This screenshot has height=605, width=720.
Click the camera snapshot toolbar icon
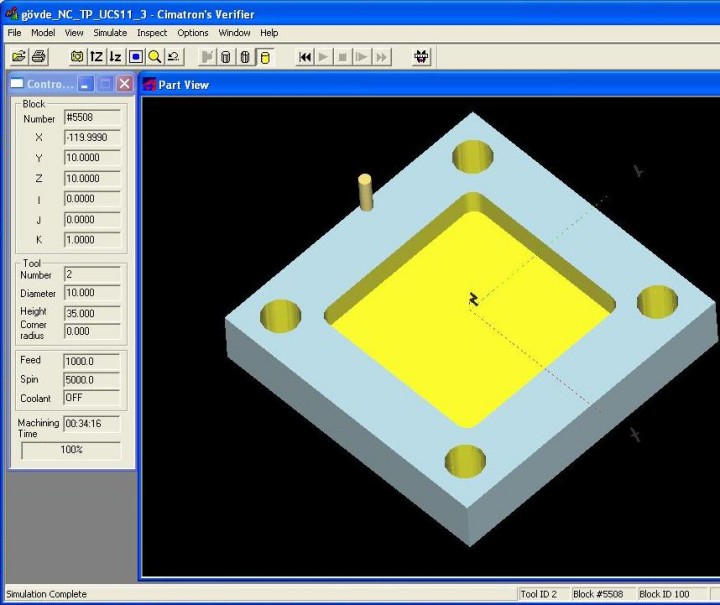point(77,57)
